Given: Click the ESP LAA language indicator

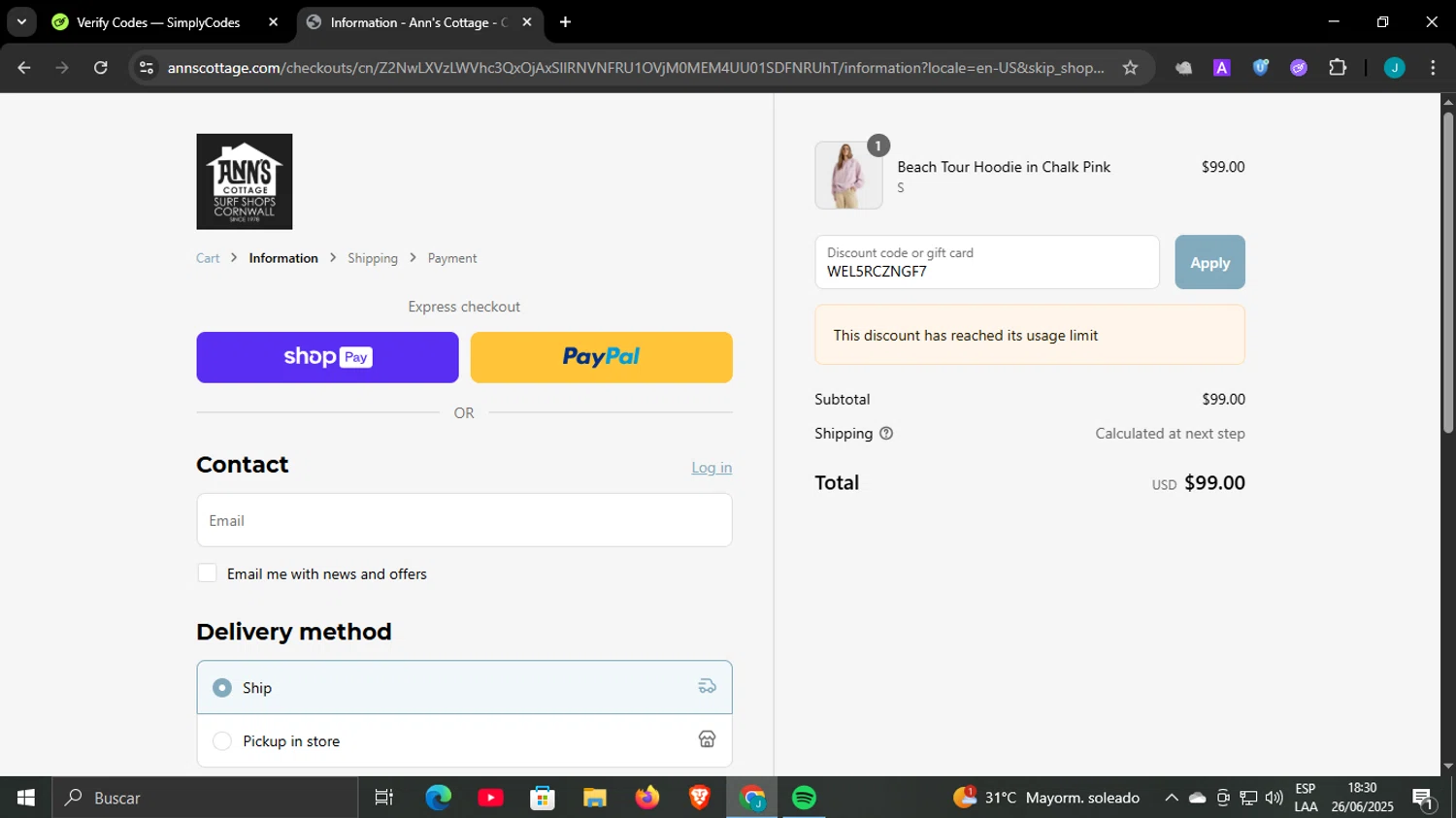Looking at the screenshot, I should (x=1306, y=798).
